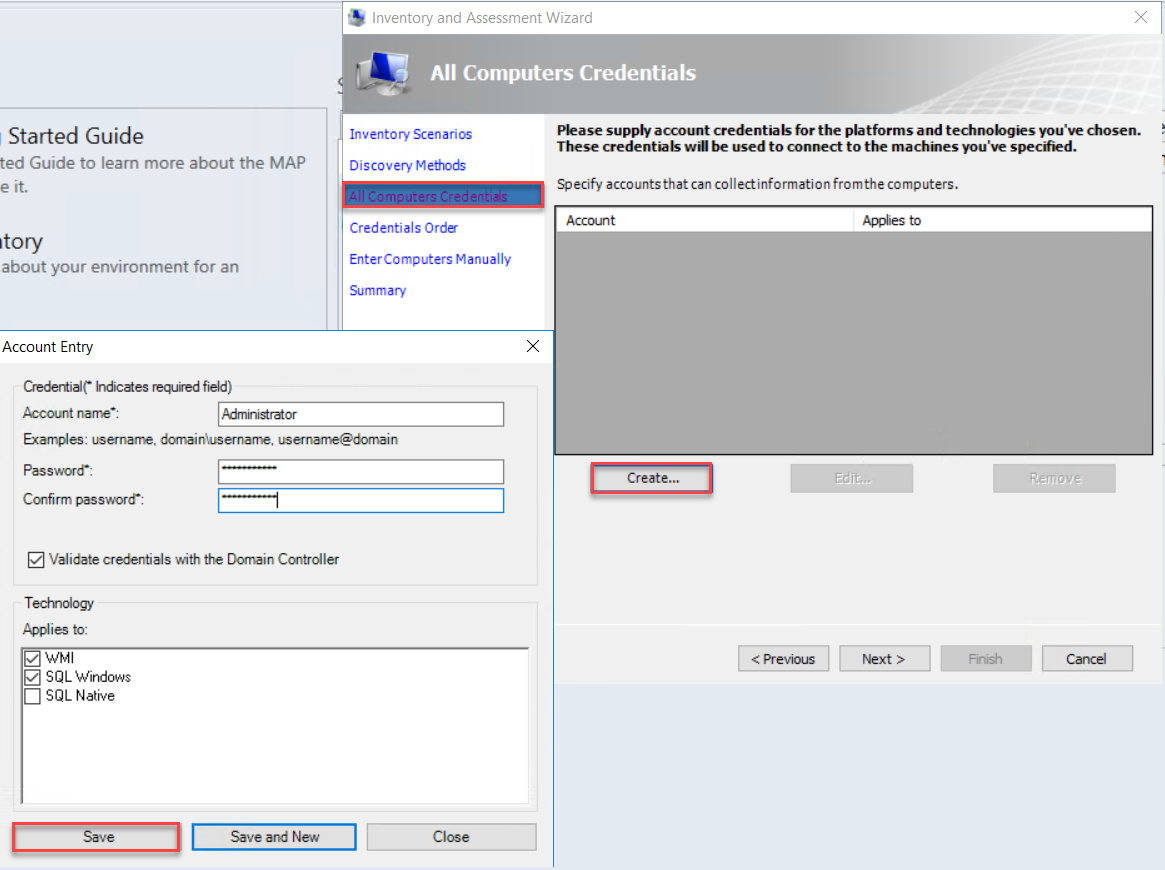Click the Create... button
The width and height of the screenshot is (1165, 870).
[x=652, y=478]
